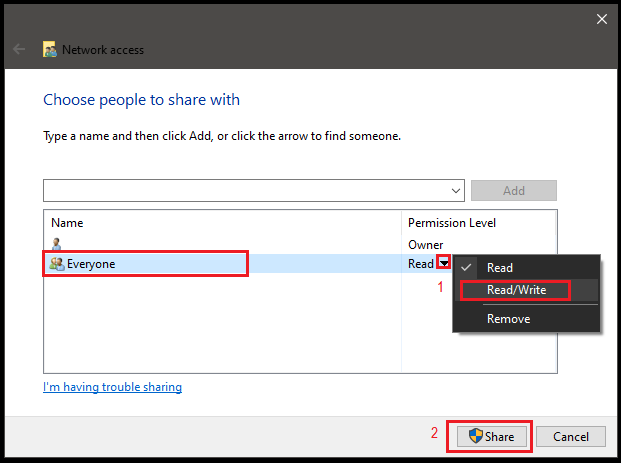Select Read/Write from the permission menu
The width and height of the screenshot is (621, 463).
pyautogui.click(x=516, y=290)
